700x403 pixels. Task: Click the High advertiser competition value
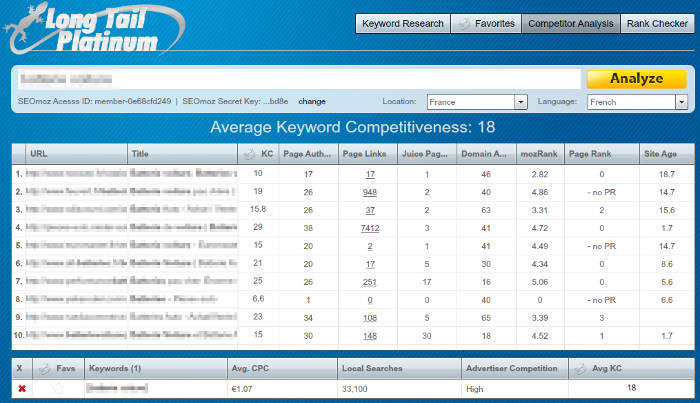[475, 389]
